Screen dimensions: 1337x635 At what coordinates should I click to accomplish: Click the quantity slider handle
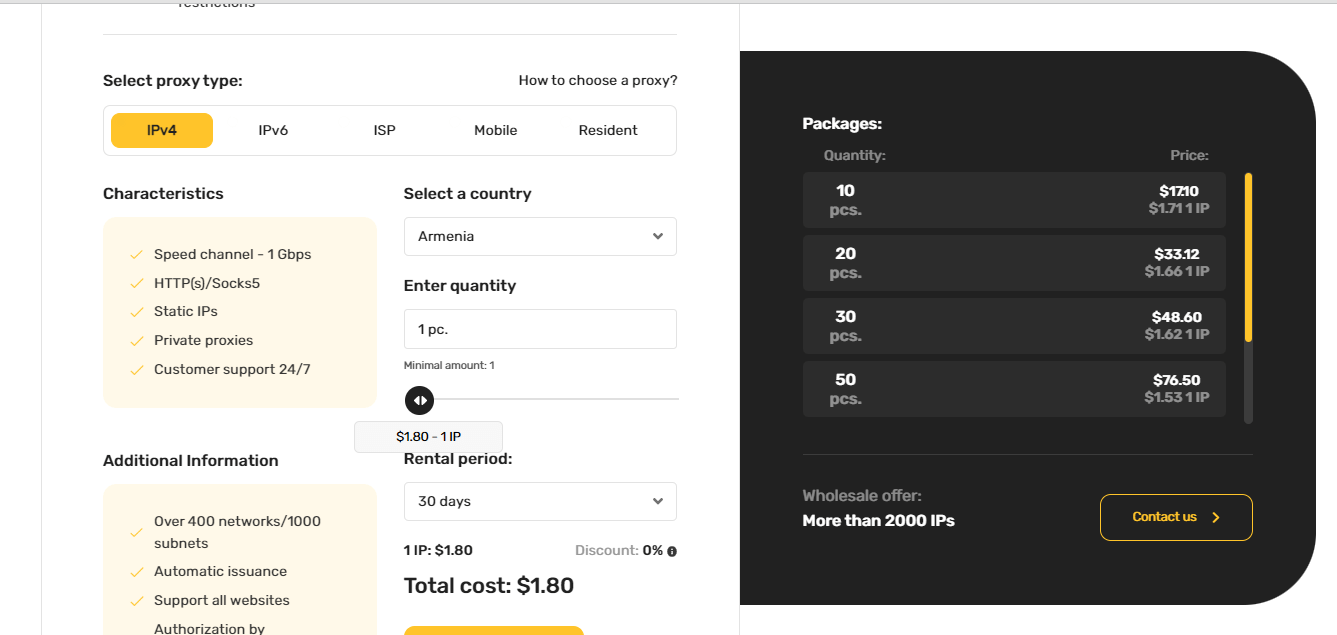[420, 400]
